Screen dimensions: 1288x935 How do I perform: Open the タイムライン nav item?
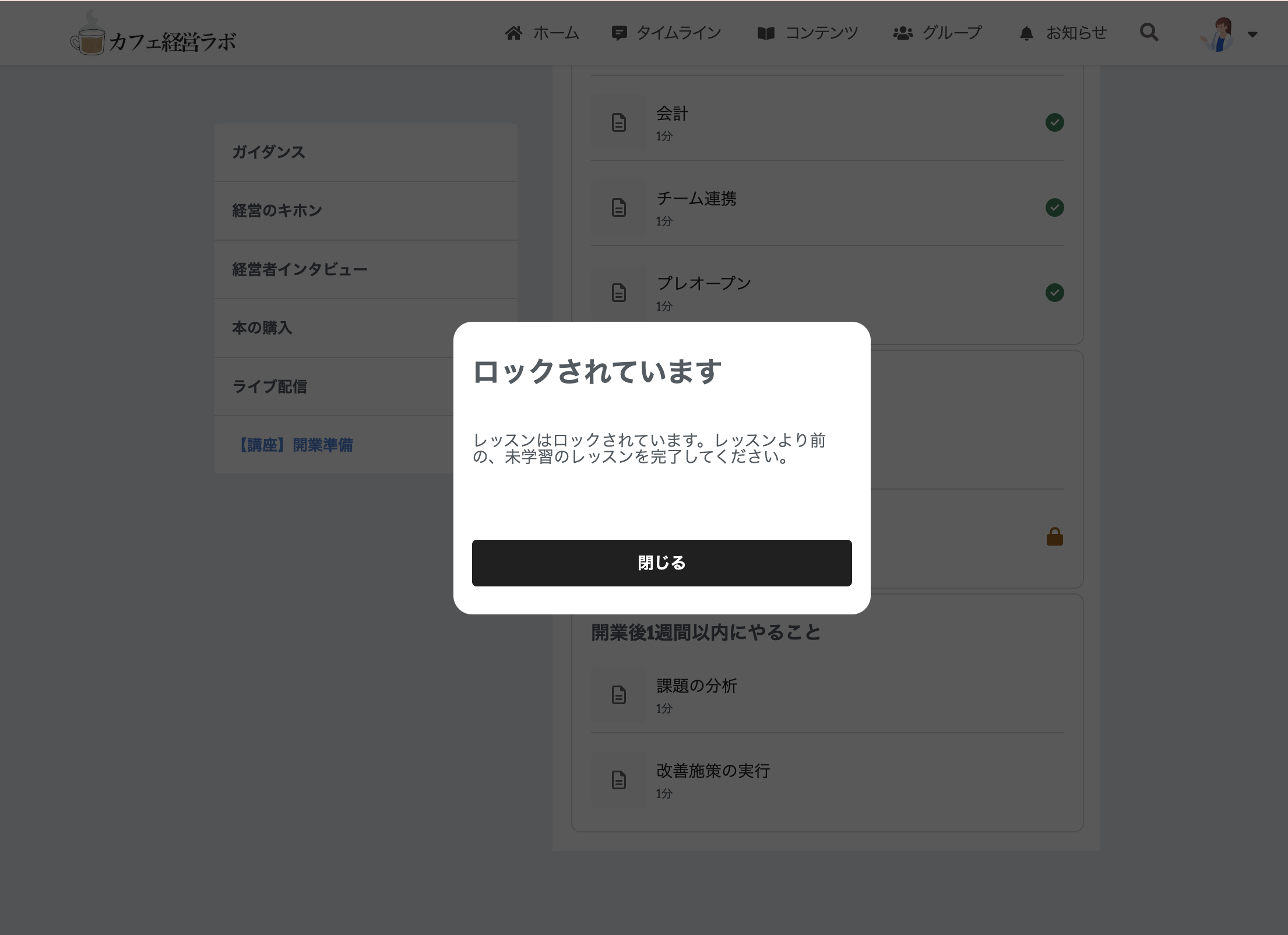click(666, 33)
